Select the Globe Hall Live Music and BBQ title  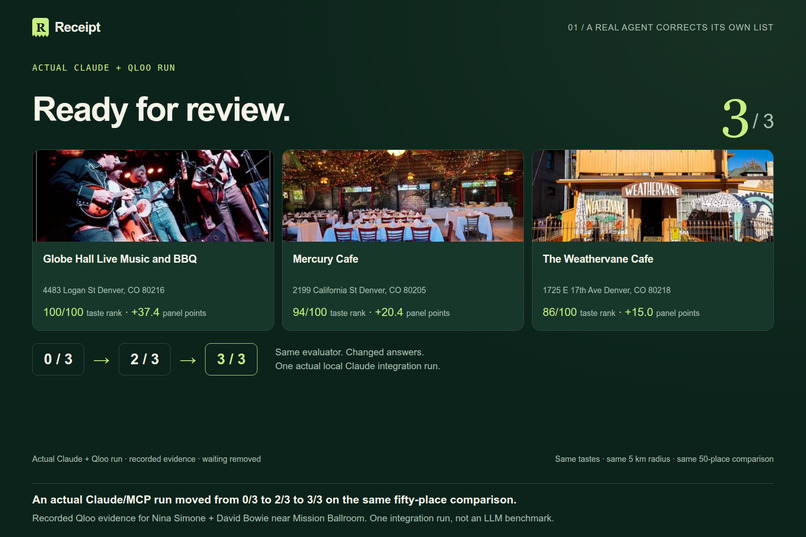120,259
